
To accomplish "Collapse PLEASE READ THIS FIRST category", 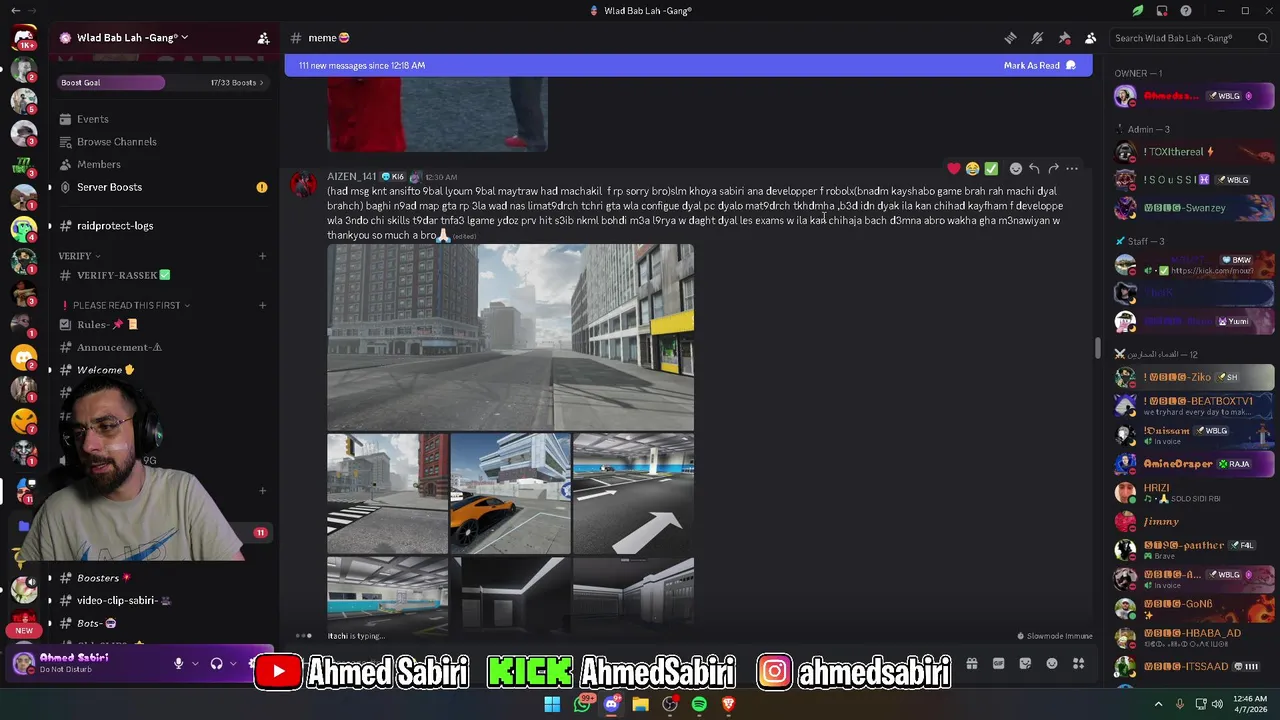I will point(126,305).
